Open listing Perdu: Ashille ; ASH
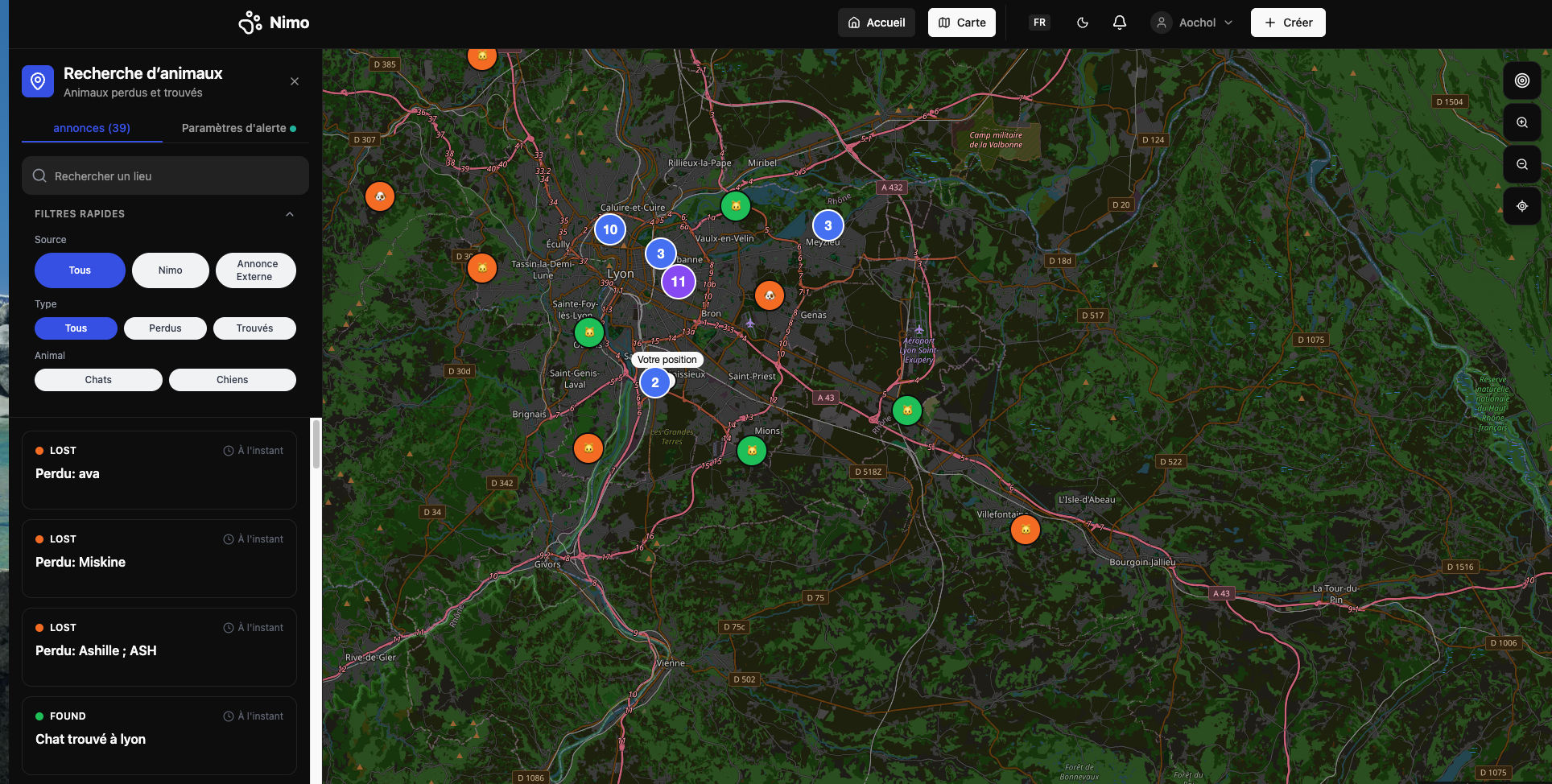The width and height of the screenshot is (1552, 784). click(x=159, y=647)
